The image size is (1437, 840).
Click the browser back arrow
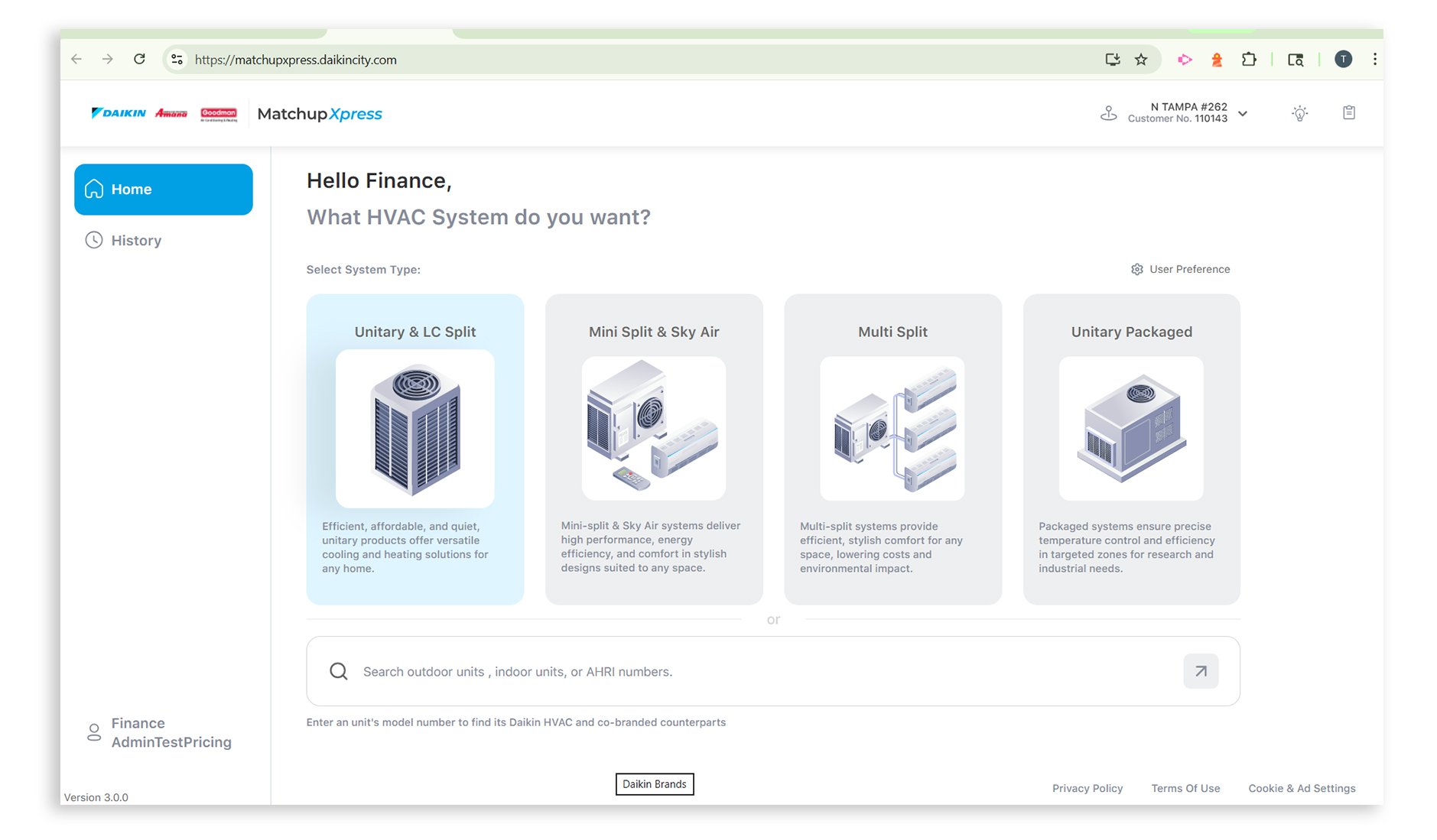coord(76,60)
